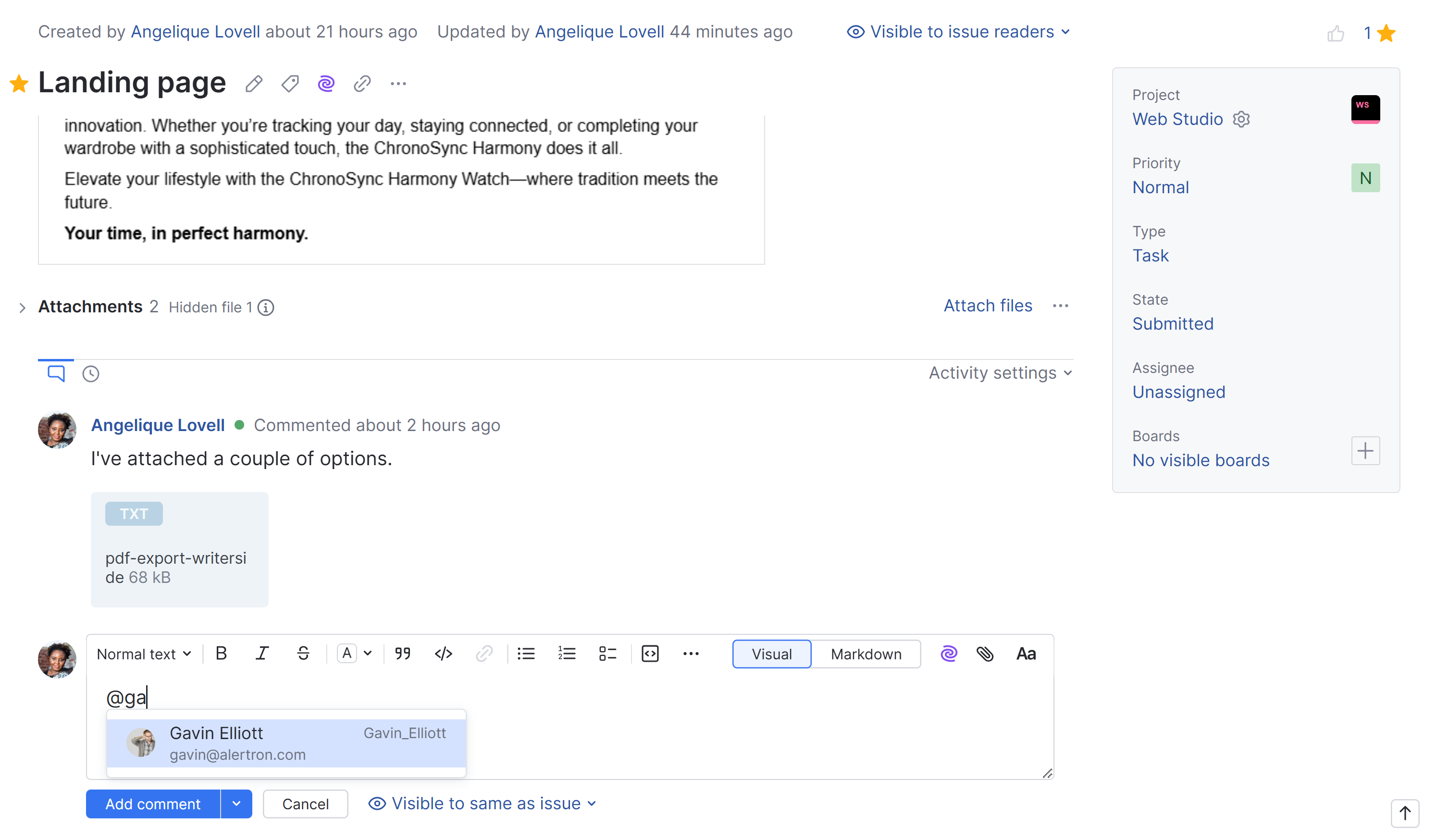The height and width of the screenshot is (840, 1436).
Task: Insert a quote block in the comment
Action: 403,654
